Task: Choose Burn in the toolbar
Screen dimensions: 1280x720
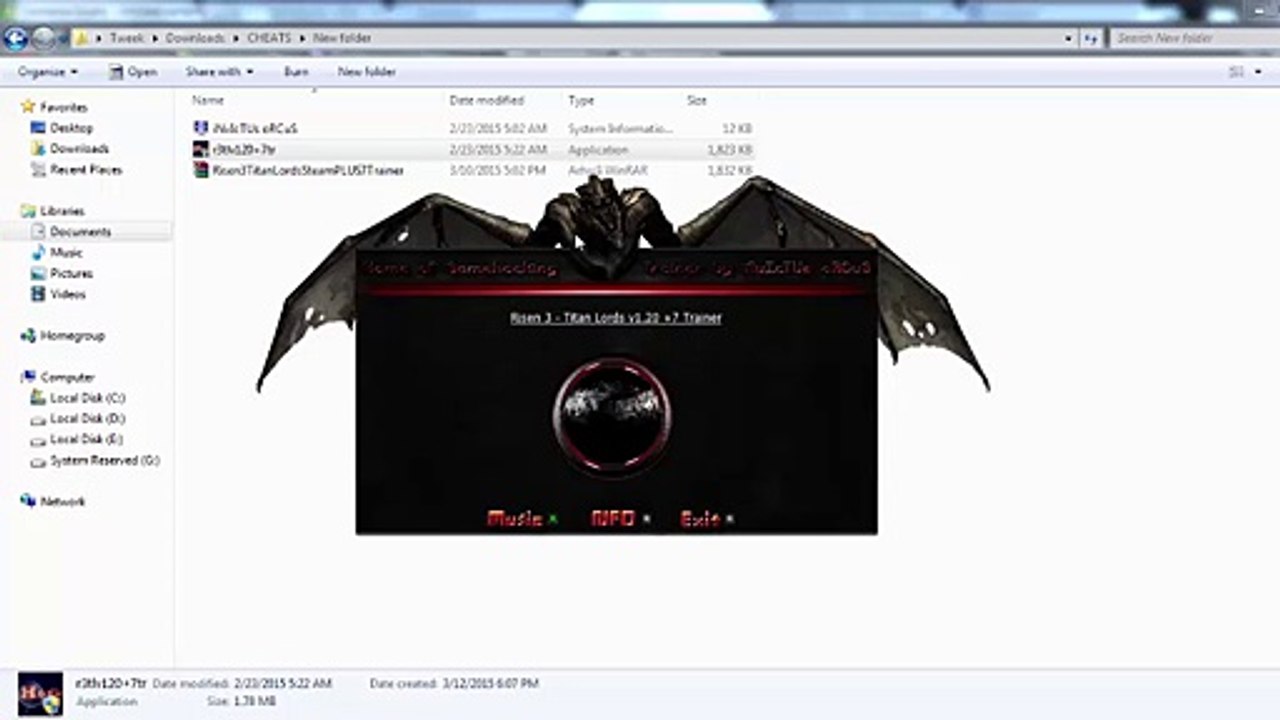Action: [296, 72]
